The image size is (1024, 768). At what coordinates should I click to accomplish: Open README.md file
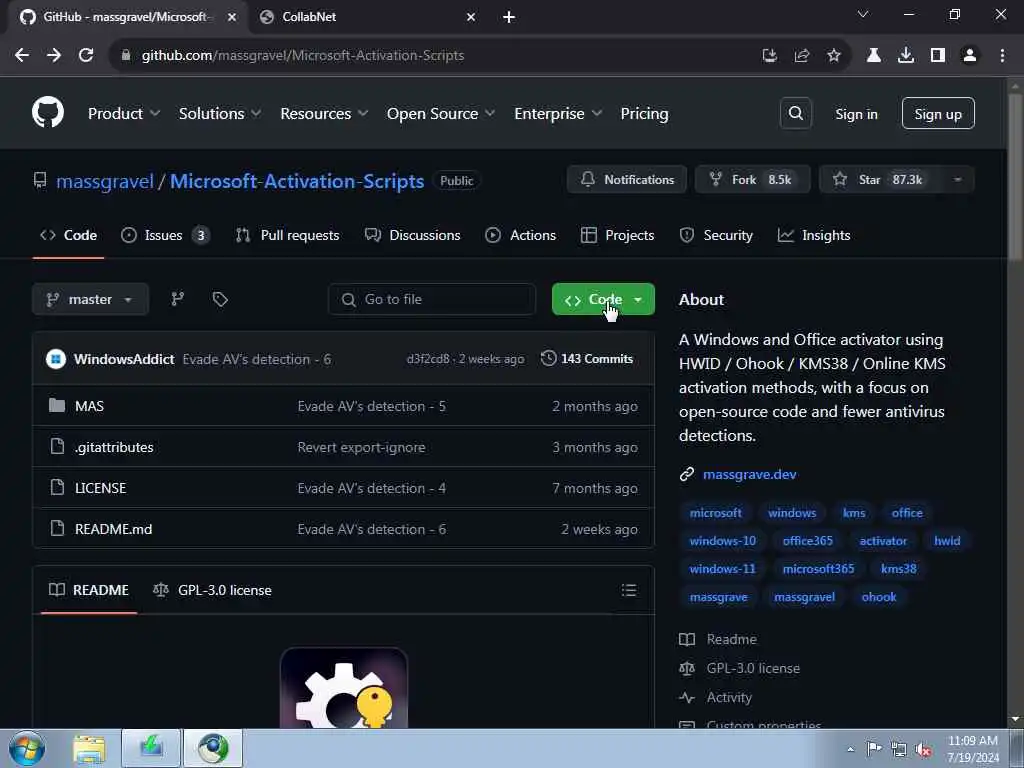[113, 530]
